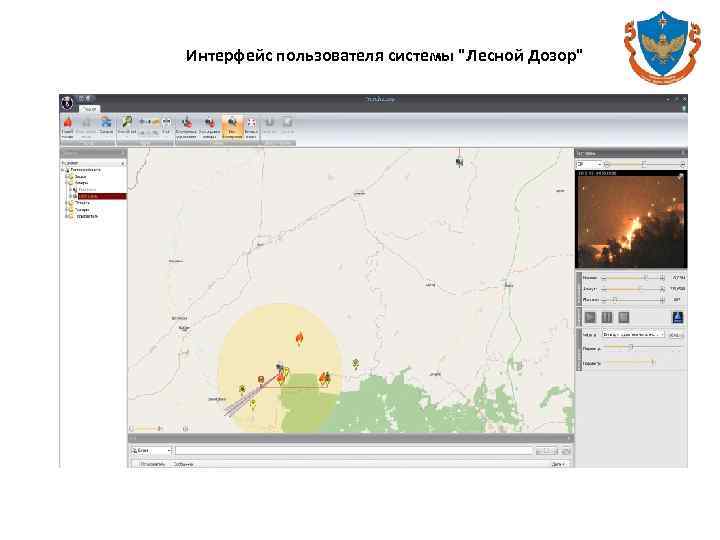720x540 pixels.
Task: Adjust the Масштаб zoom slider
Action: click(x=633, y=300)
